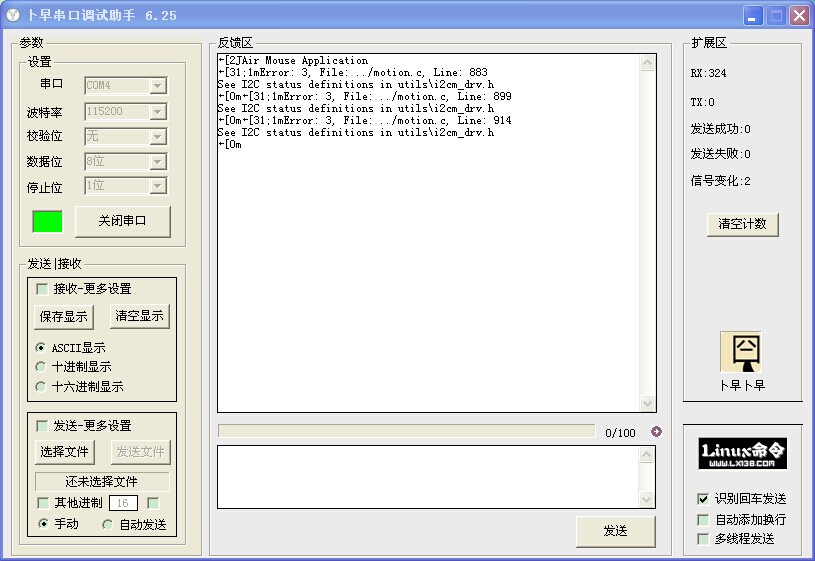Click 清空计数 button
Viewport: 815px width, 561px height.
[742, 224]
